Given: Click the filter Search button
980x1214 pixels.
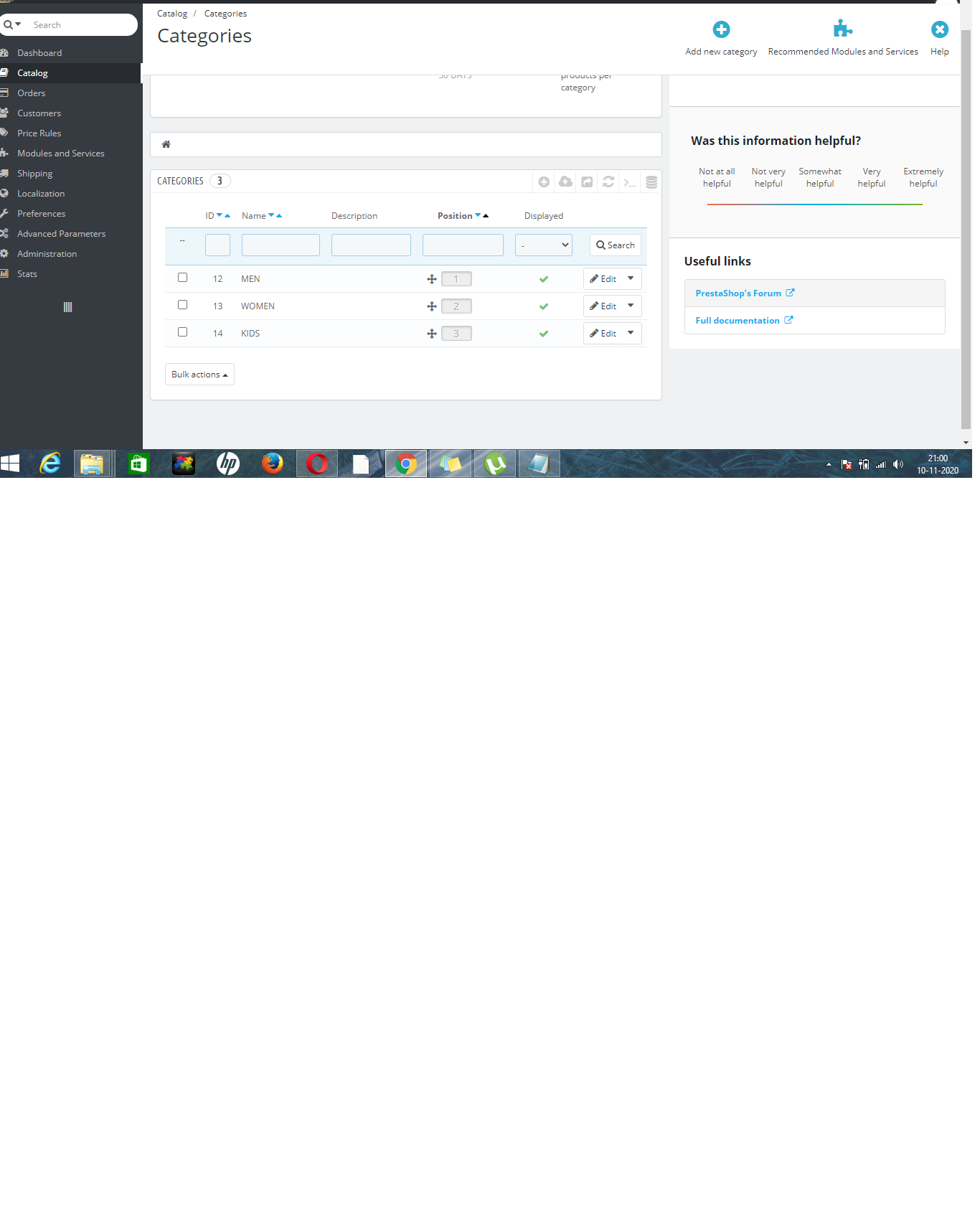Looking at the screenshot, I should pyautogui.click(x=616, y=245).
